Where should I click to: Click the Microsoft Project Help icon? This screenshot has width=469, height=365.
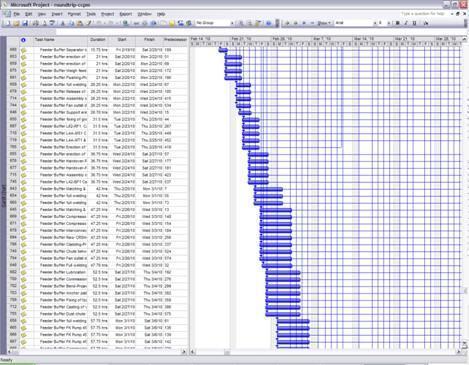pos(269,23)
